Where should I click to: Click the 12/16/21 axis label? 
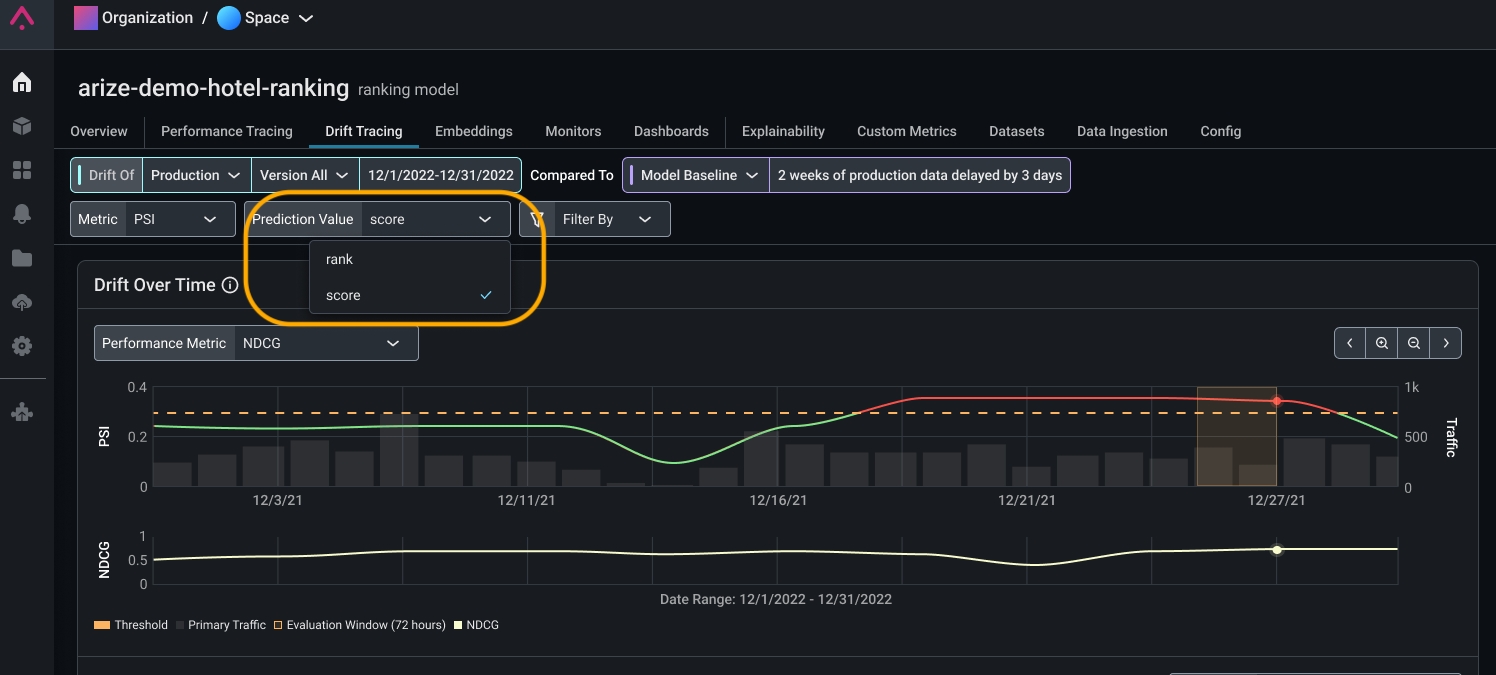[779, 500]
